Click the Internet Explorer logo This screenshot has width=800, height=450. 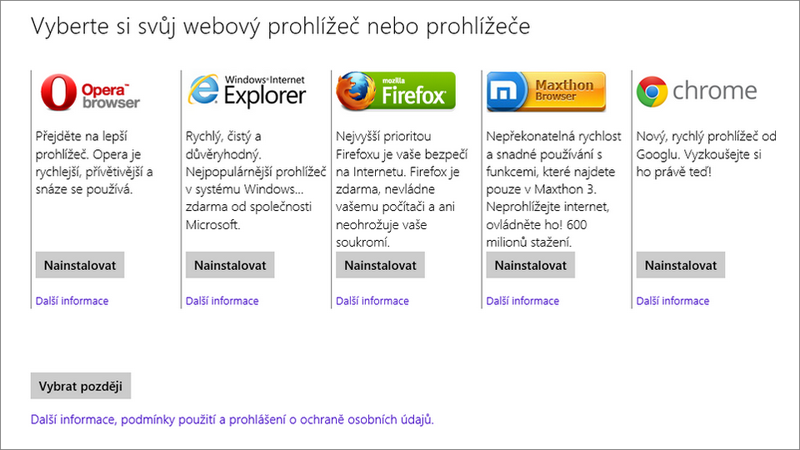tap(246, 91)
